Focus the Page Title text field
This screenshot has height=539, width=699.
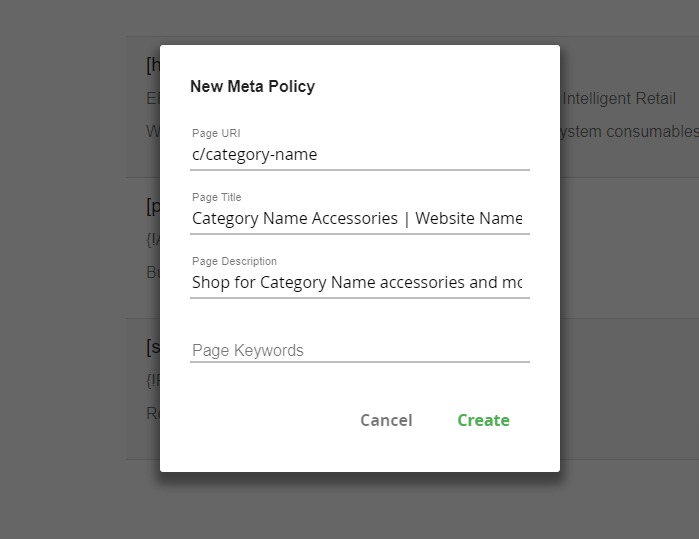click(x=360, y=218)
